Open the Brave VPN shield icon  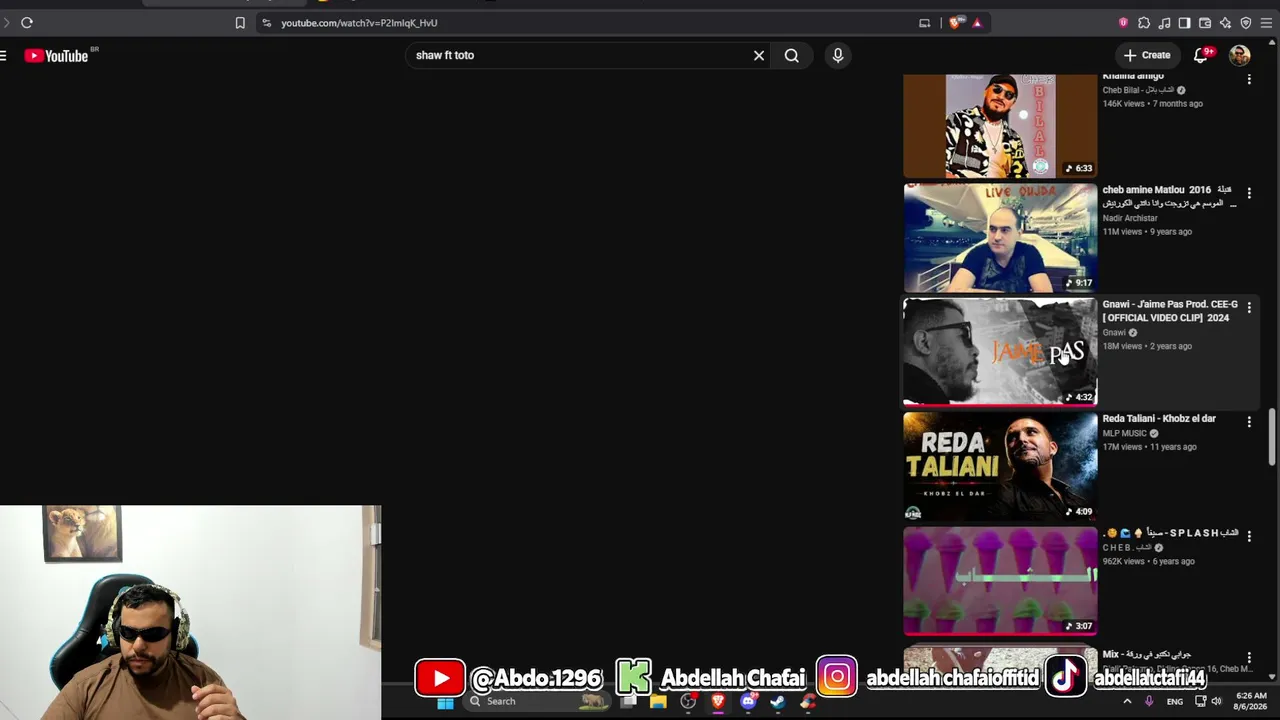[1246, 23]
